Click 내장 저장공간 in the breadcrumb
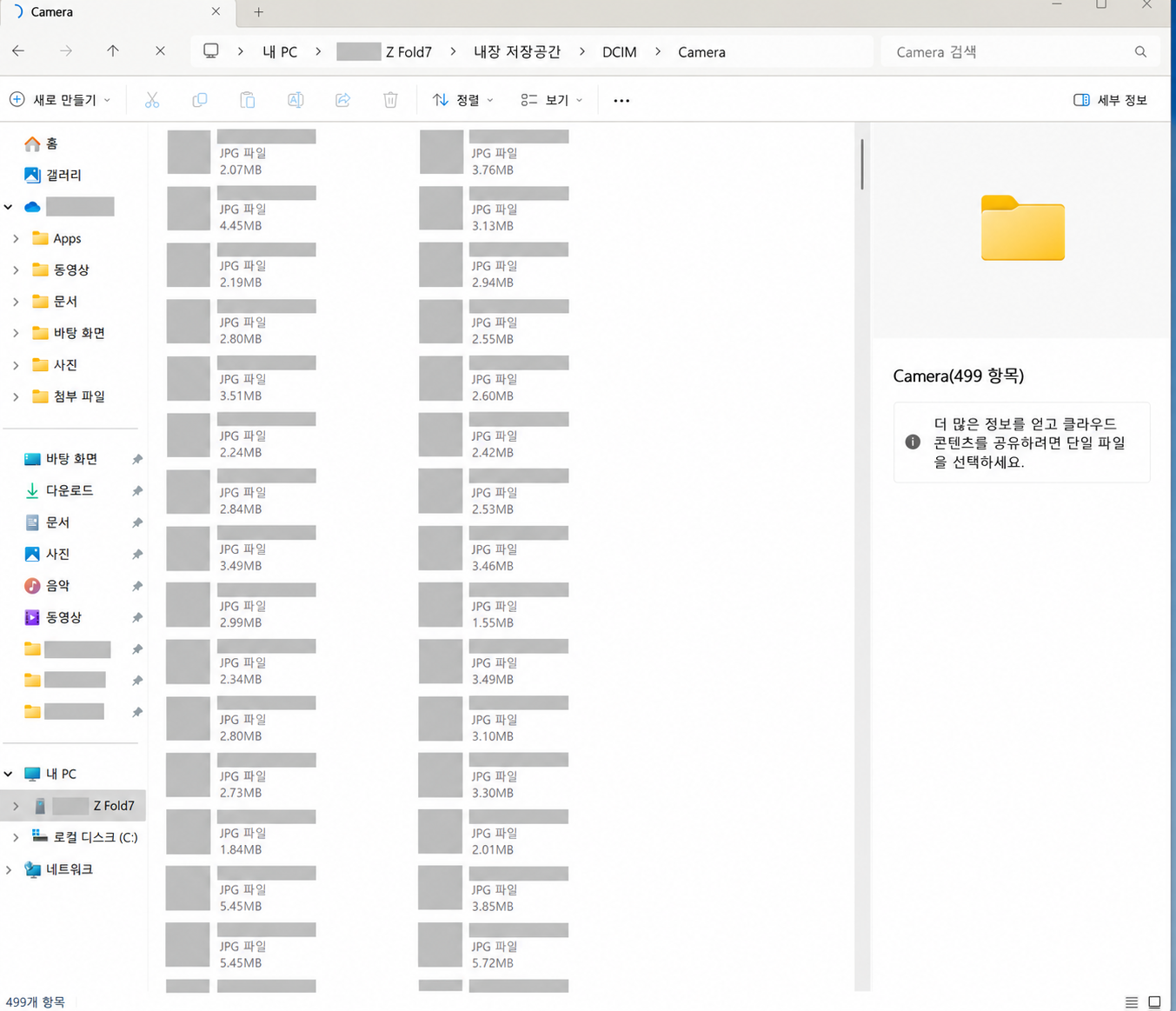Screen dimensions: 1176x1011 (x=517, y=52)
